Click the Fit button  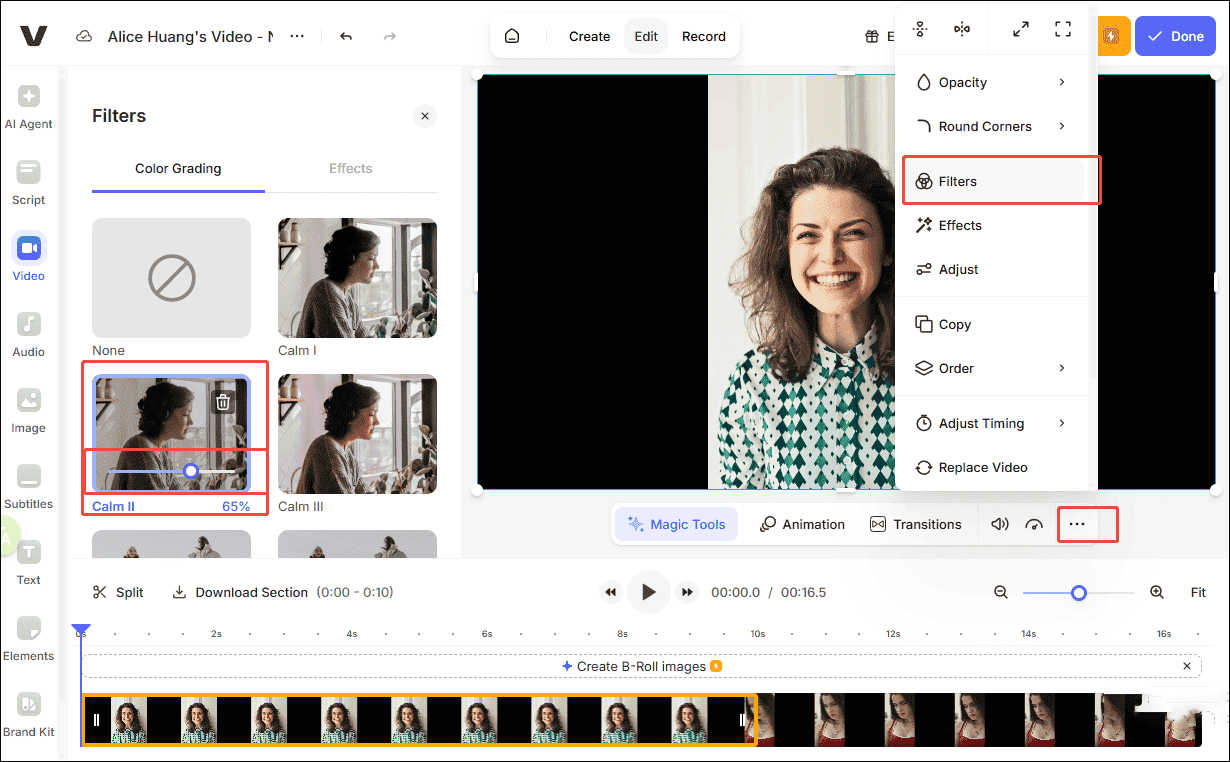1198,592
